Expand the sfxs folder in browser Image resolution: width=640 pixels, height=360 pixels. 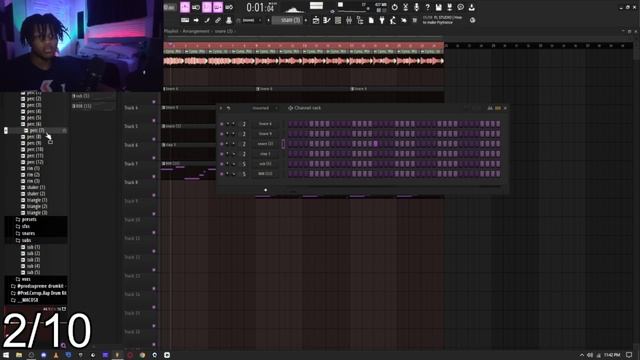pyautogui.click(x=26, y=226)
